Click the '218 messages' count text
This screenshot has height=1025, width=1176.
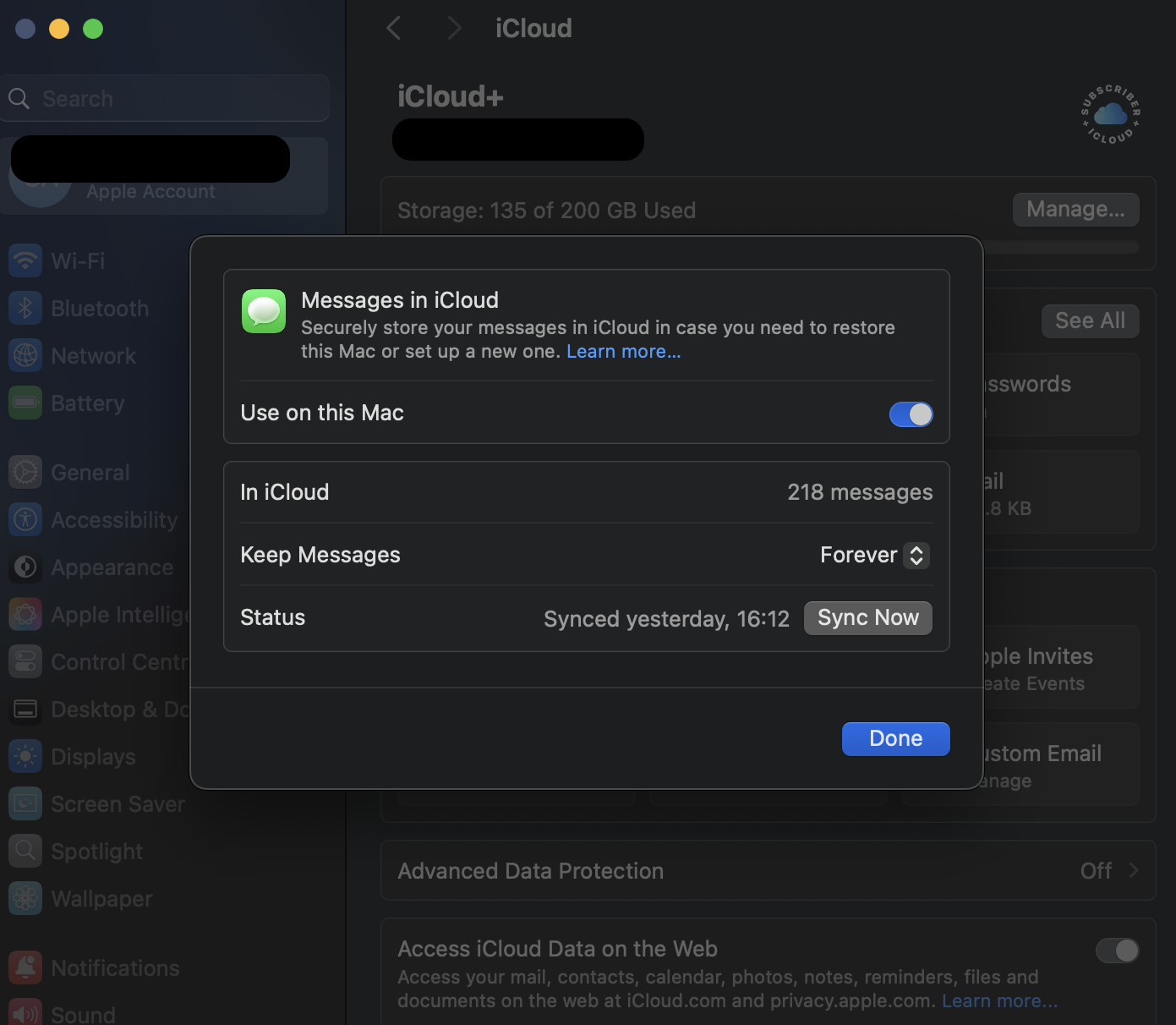point(860,492)
